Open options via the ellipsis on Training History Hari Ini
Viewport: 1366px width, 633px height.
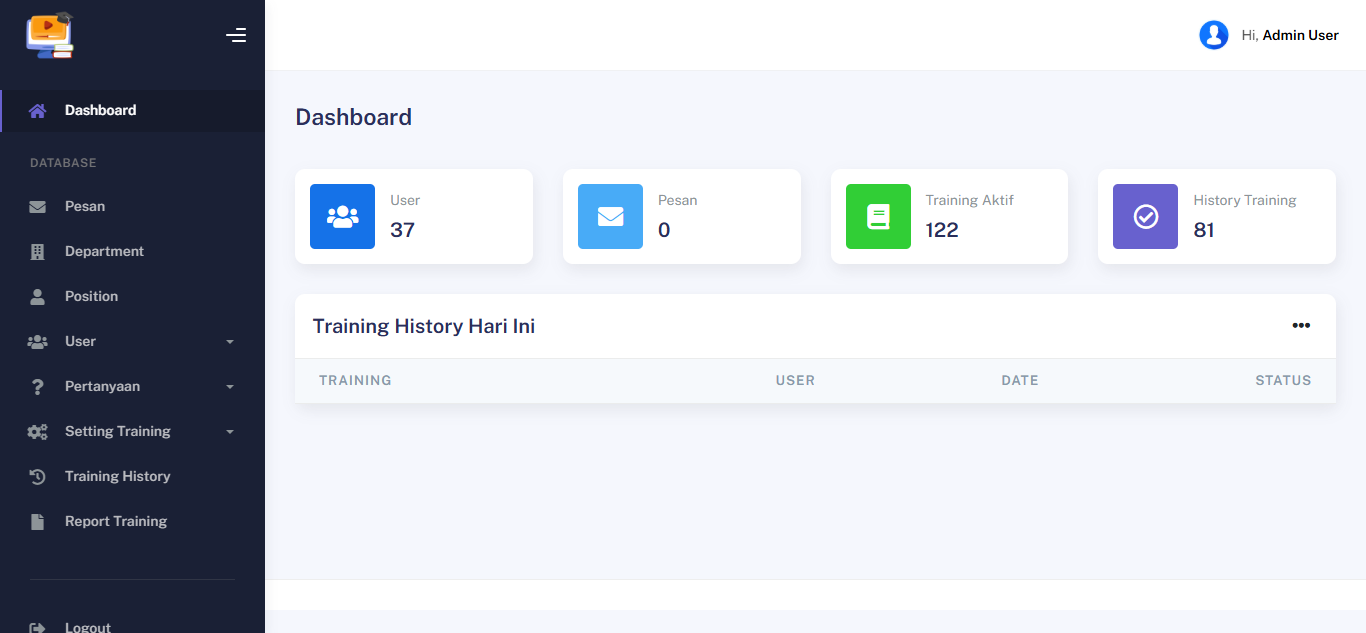pos(1301,325)
